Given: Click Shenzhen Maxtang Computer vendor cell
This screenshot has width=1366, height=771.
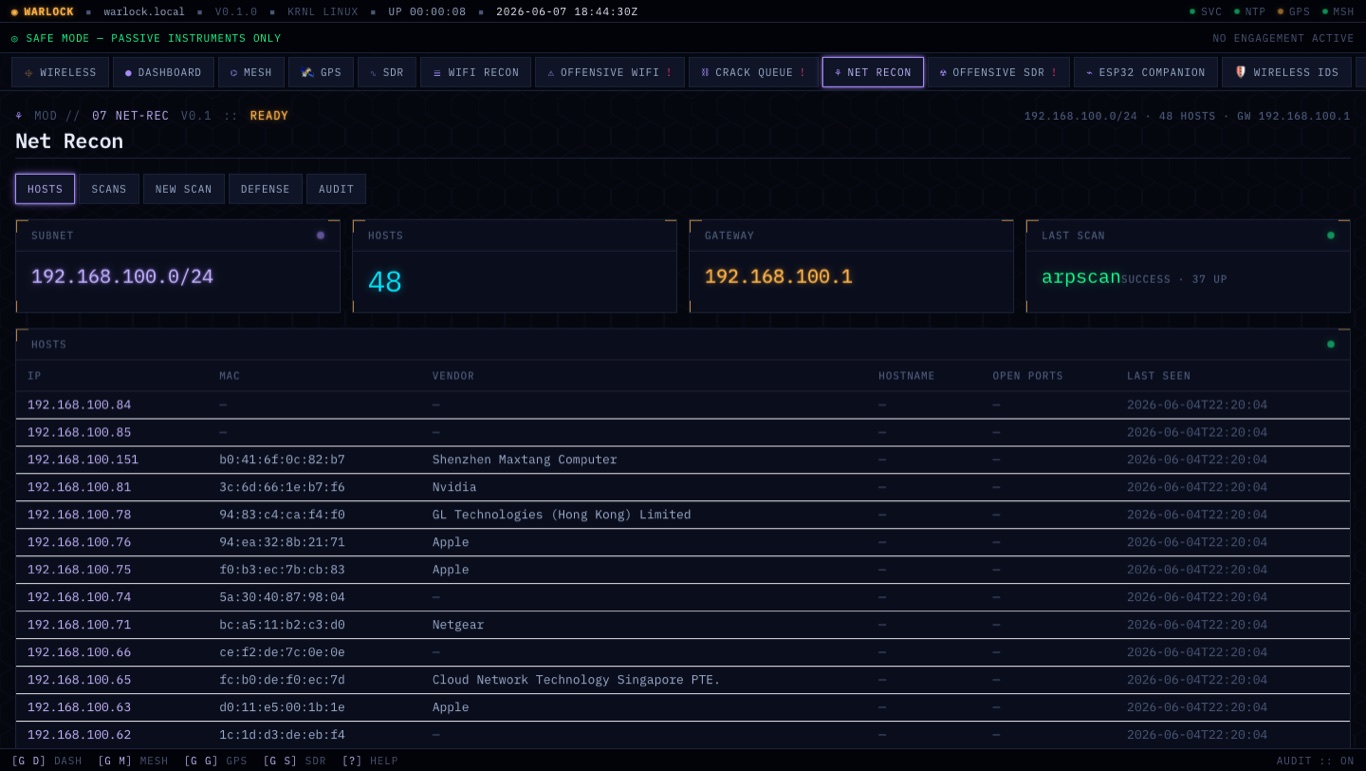Looking at the screenshot, I should 524,460.
